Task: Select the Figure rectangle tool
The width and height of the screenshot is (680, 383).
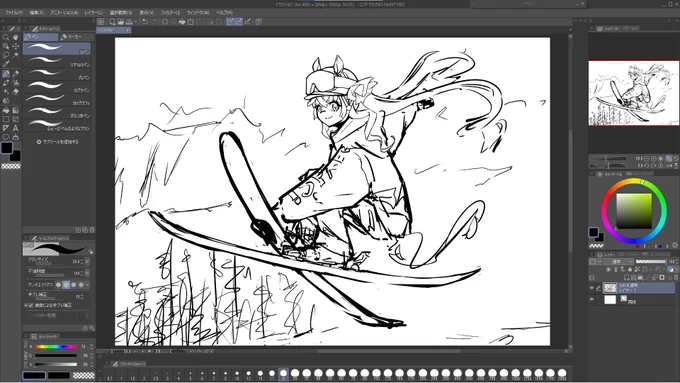Action: click(6, 119)
